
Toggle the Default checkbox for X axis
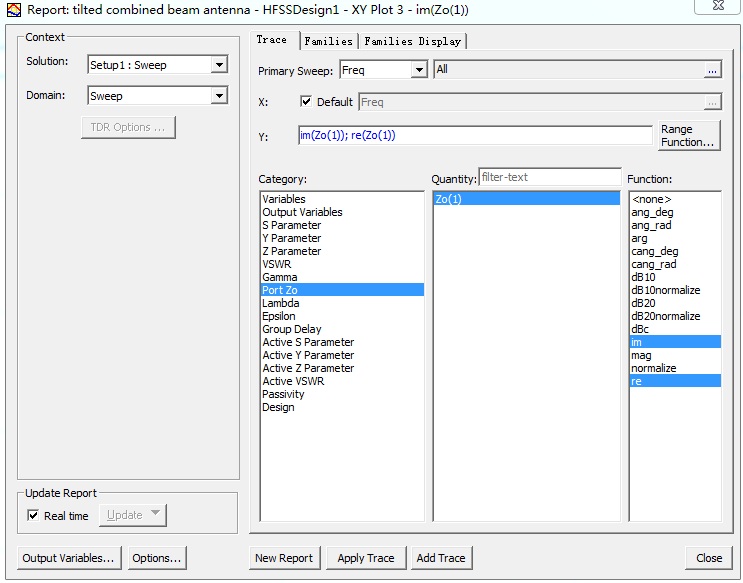[306, 101]
